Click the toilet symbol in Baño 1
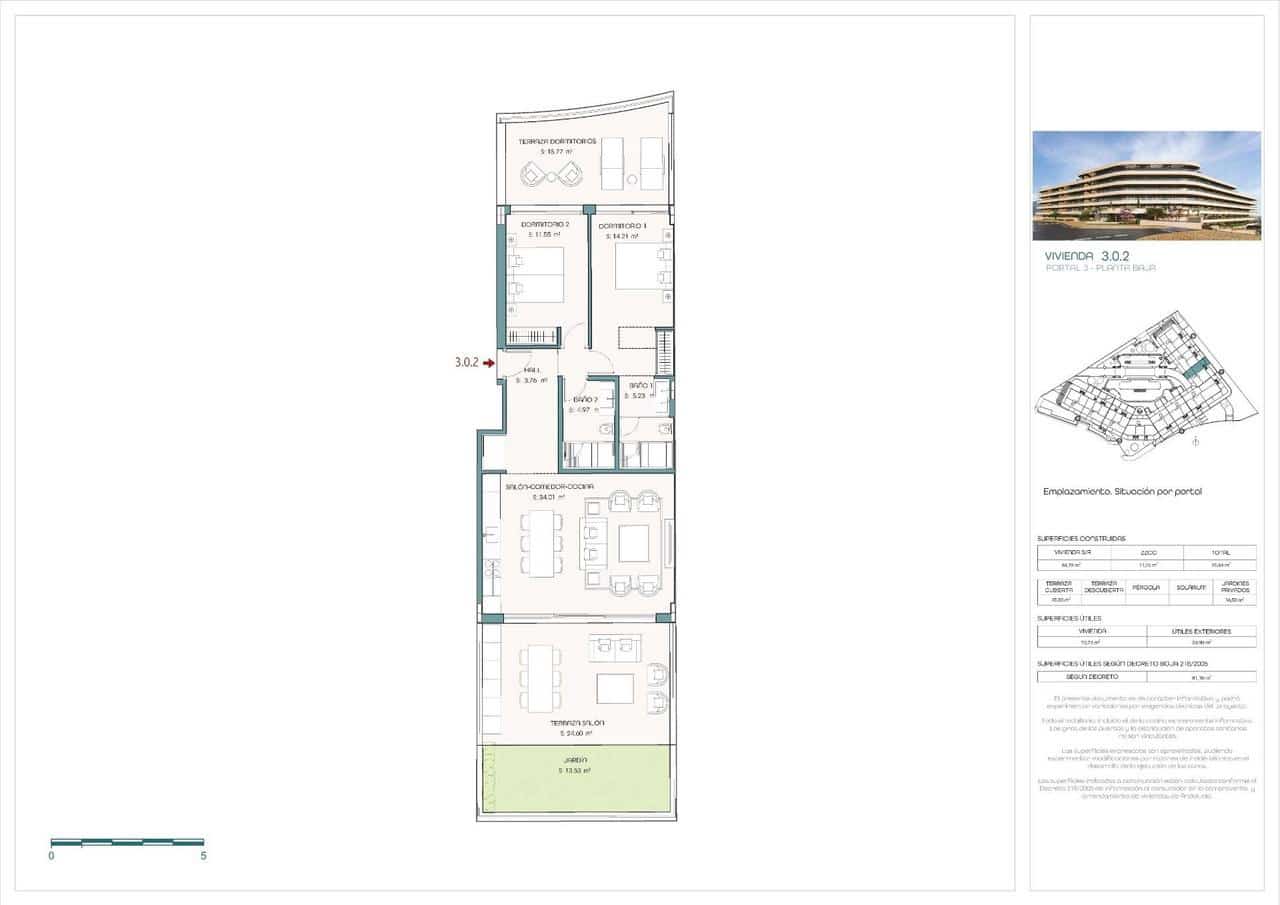Screen dimensions: 1280x905 pos(664,429)
